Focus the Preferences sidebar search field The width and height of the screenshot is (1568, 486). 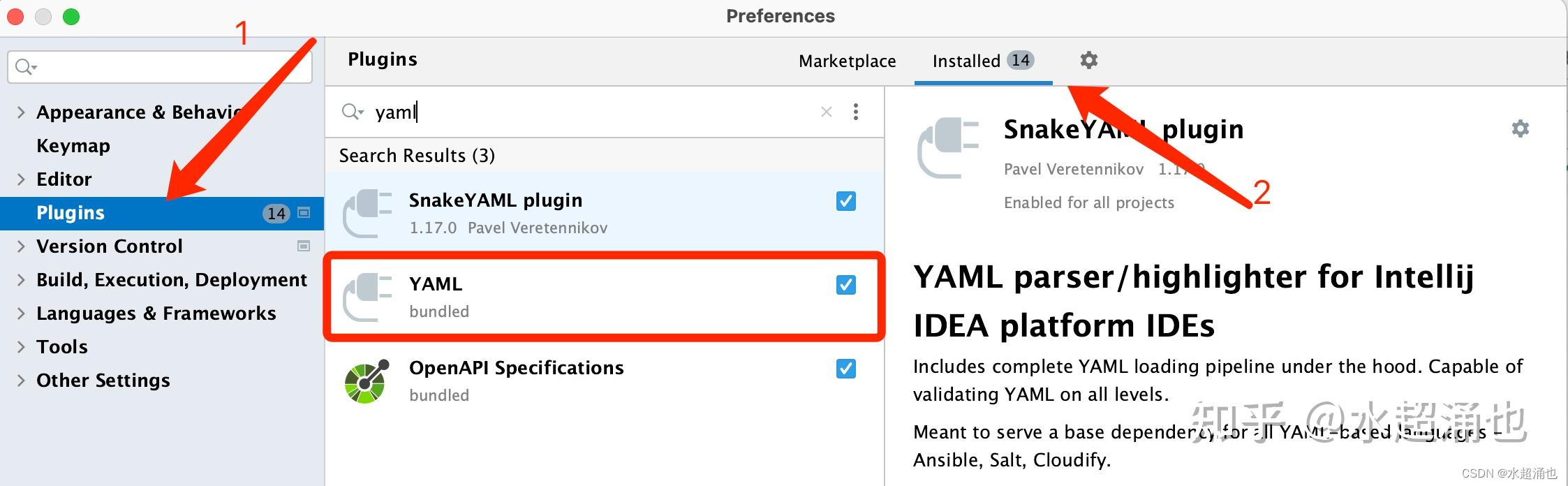(x=160, y=67)
